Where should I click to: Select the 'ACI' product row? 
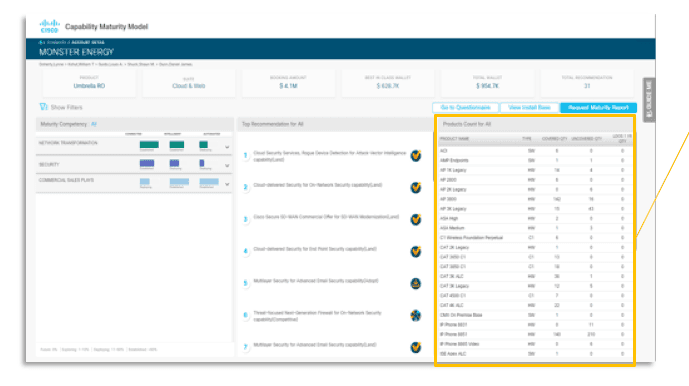[535, 151]
